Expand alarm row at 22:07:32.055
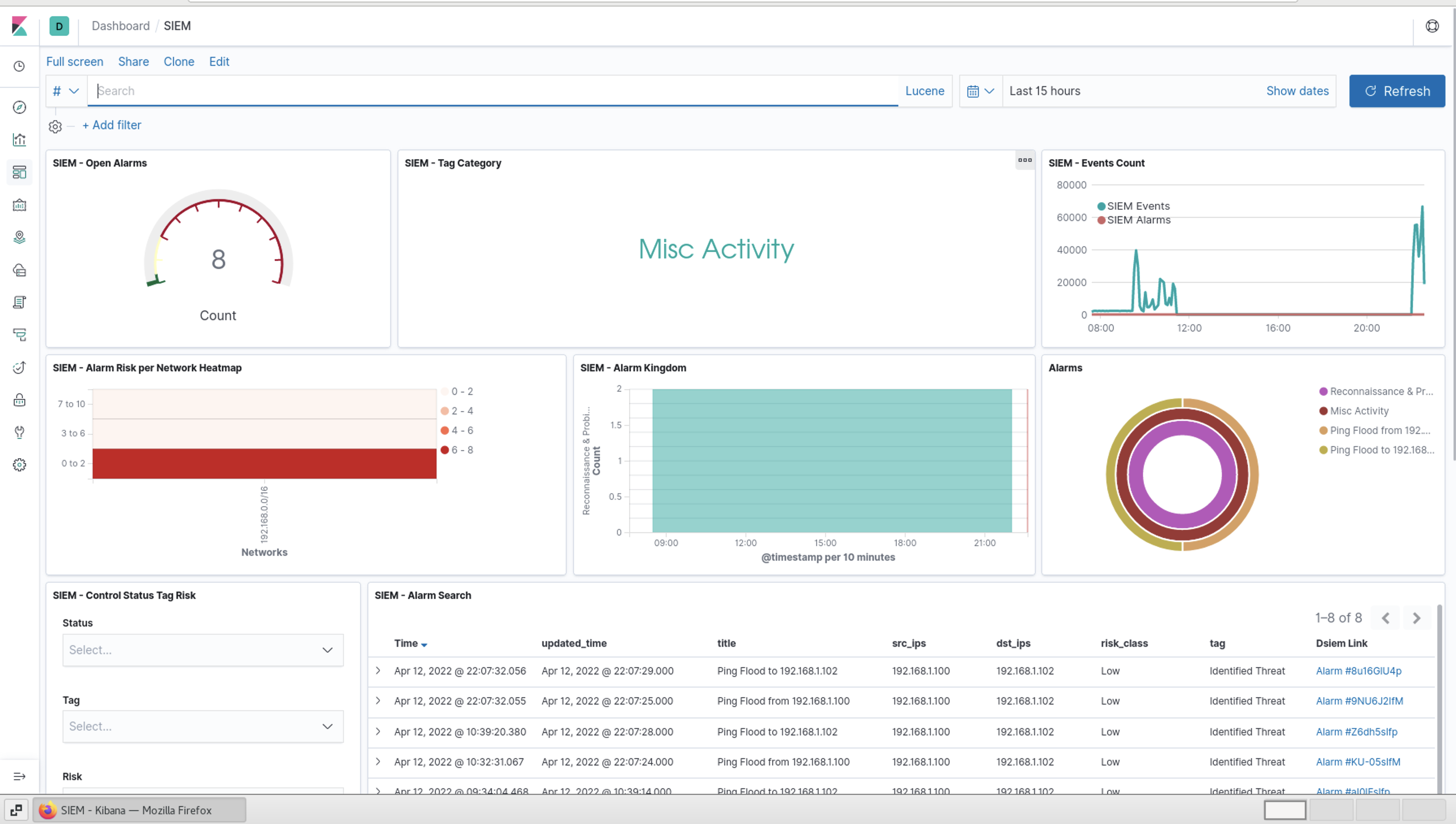This screenshot has width=1456, height=824. 378,700
